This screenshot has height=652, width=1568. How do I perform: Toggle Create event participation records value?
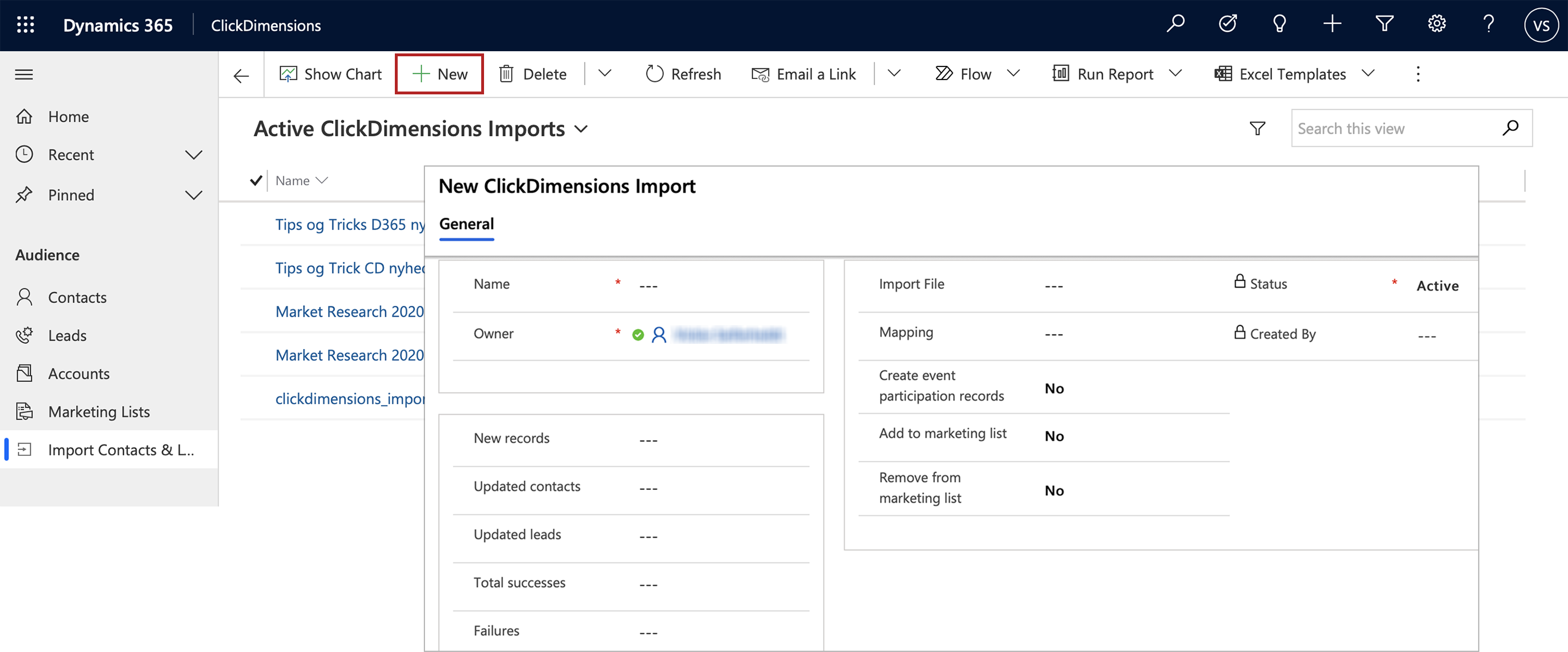click(x=1054, y=388)
